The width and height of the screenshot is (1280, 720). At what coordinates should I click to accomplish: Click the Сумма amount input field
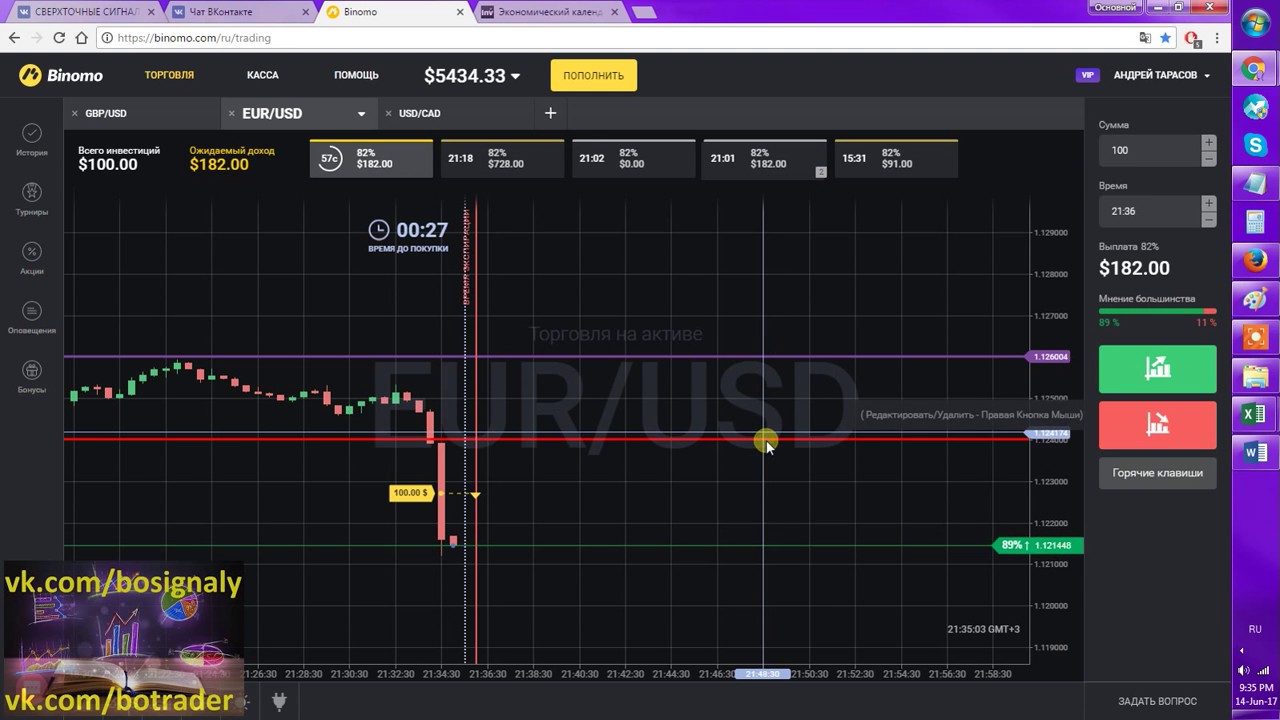point(1149,151)
